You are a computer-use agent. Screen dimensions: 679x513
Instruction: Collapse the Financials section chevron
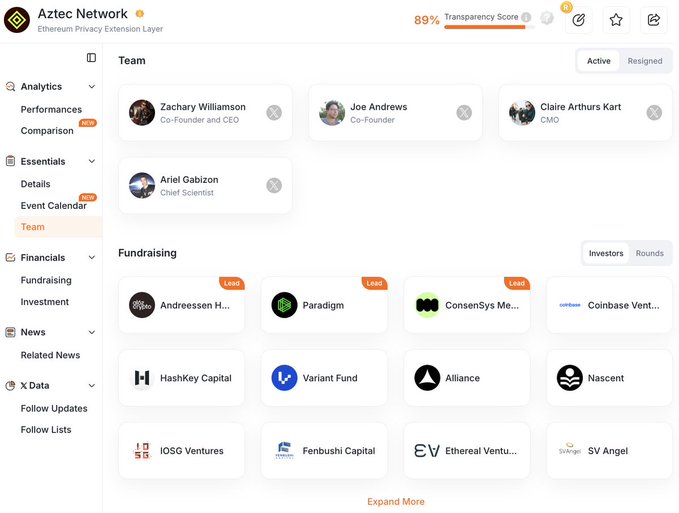92,258
